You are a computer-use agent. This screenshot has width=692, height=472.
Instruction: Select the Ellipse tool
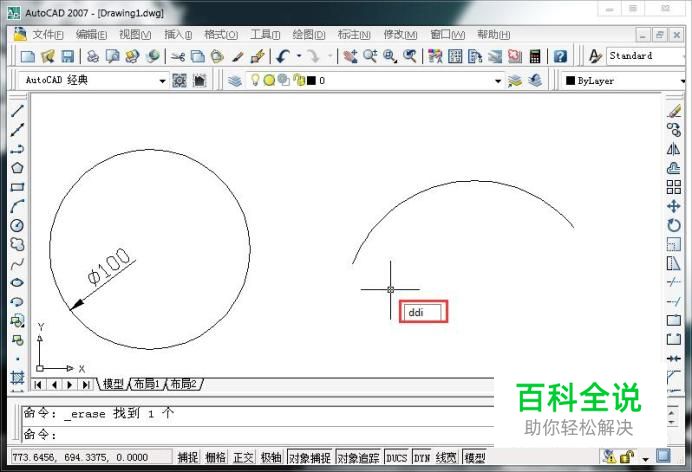(17, 283)
